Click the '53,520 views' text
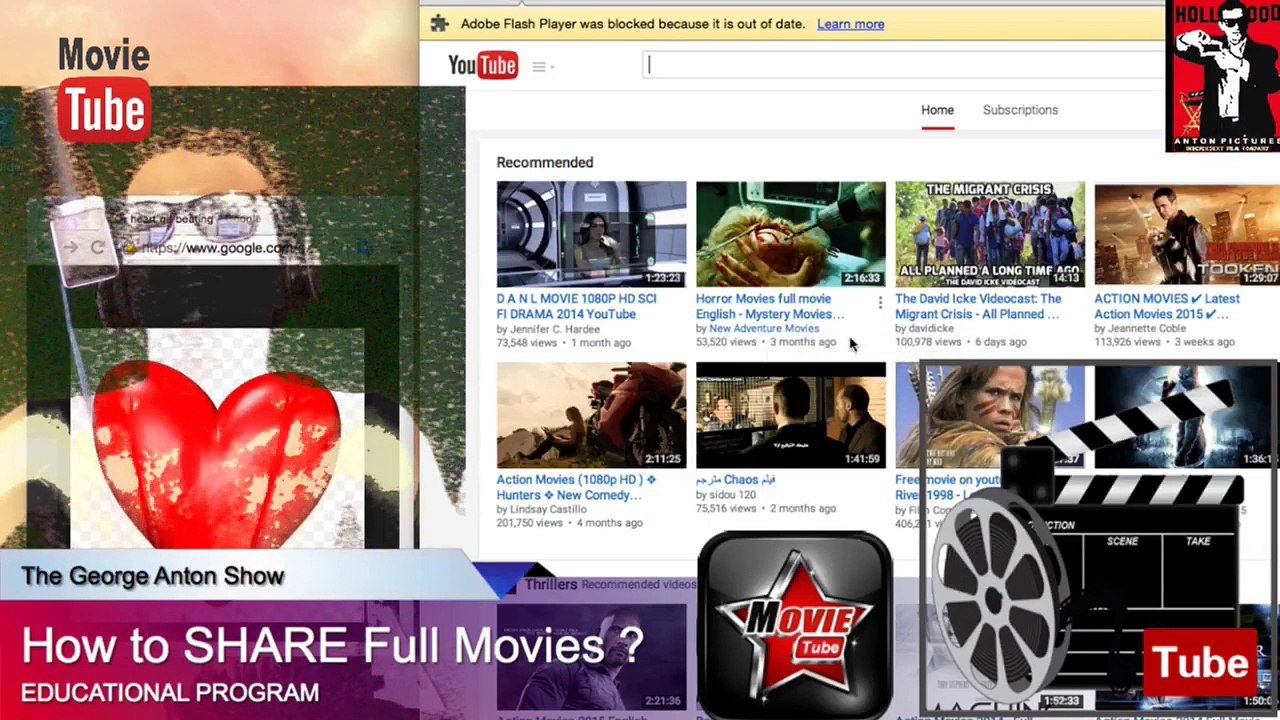1280x720 pixels. pos(726,342)
